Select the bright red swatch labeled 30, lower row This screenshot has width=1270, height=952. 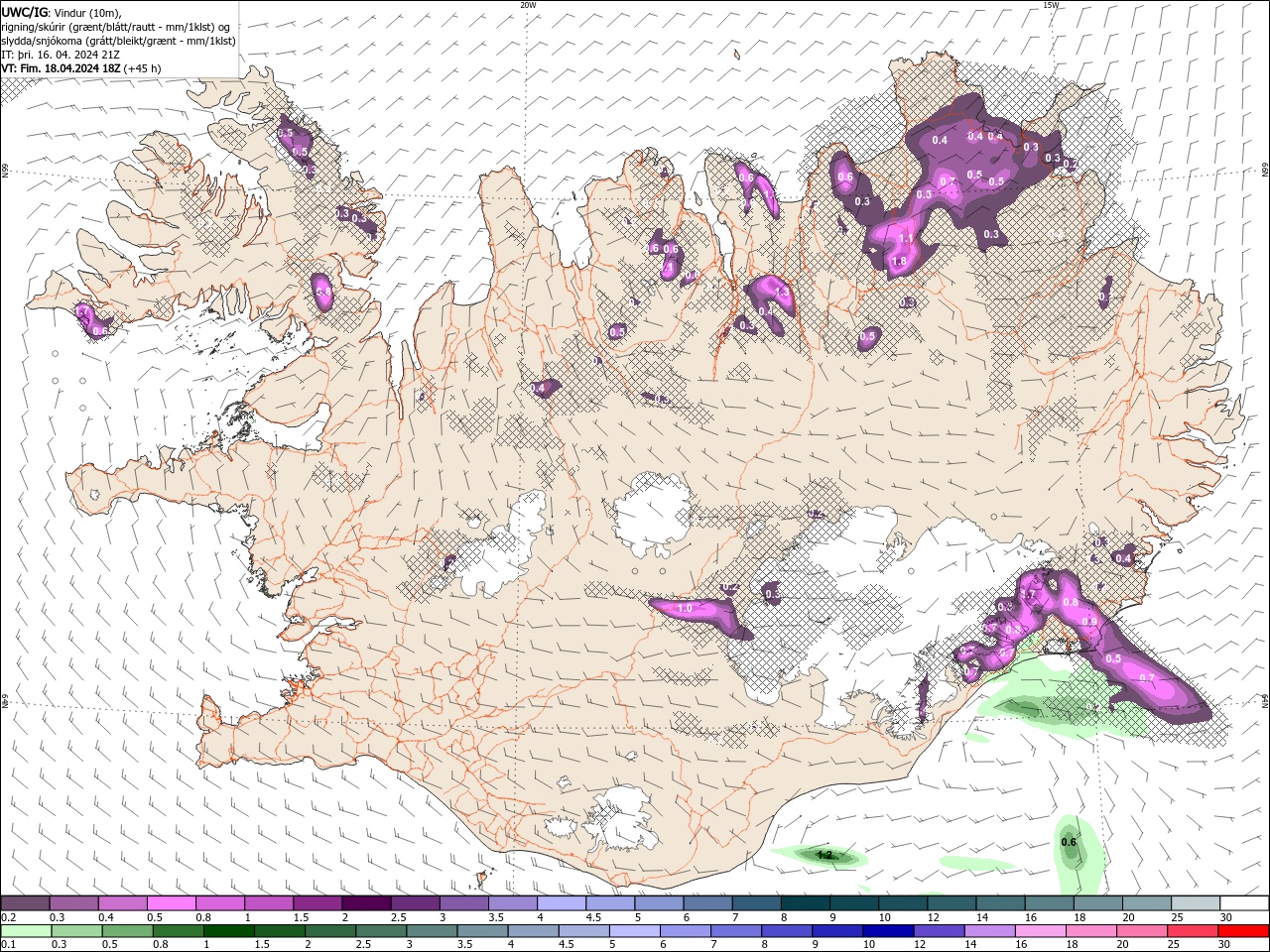pyautogui.click(x=1243, y=931)
